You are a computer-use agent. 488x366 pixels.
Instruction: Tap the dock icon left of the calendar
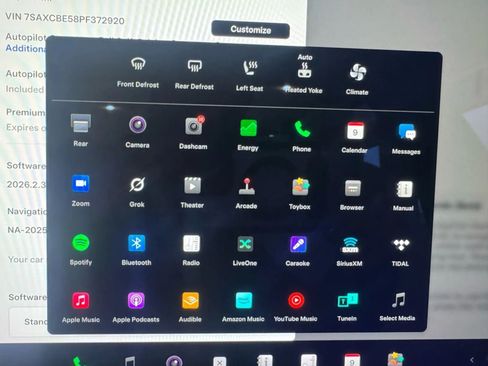[x=309, y=360]
